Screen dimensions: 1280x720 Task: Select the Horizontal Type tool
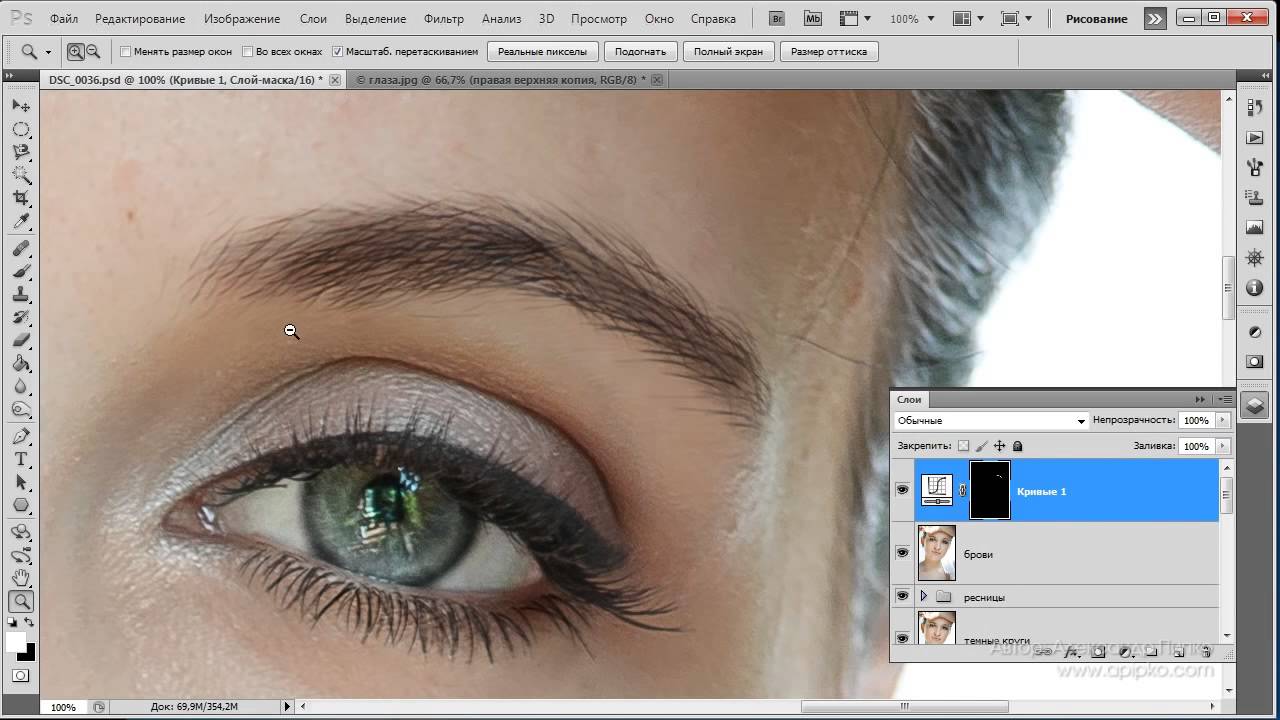tap(21, 459)
